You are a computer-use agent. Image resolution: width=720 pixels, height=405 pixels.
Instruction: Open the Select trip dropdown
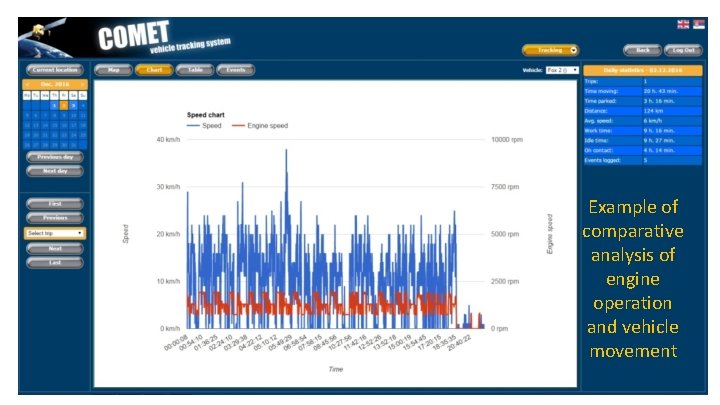point(55,233)
